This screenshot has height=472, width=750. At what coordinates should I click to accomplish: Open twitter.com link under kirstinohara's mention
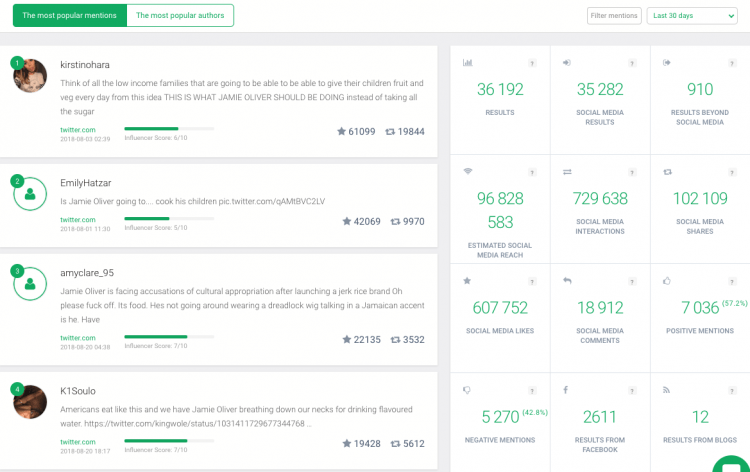(x=78, y=130)
